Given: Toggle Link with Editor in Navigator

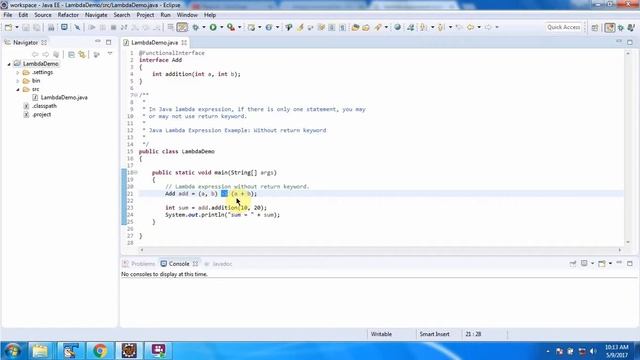Looking at the screenshot, I should point(82,54).
